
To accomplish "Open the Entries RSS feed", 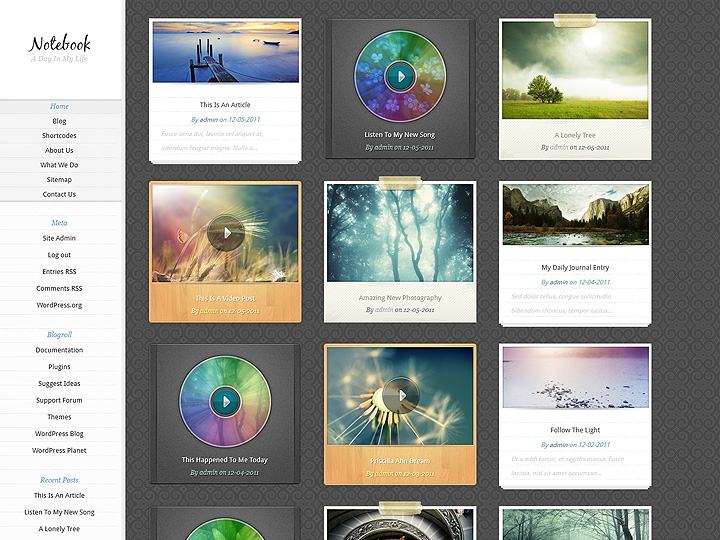I will (x=59, y=271).
